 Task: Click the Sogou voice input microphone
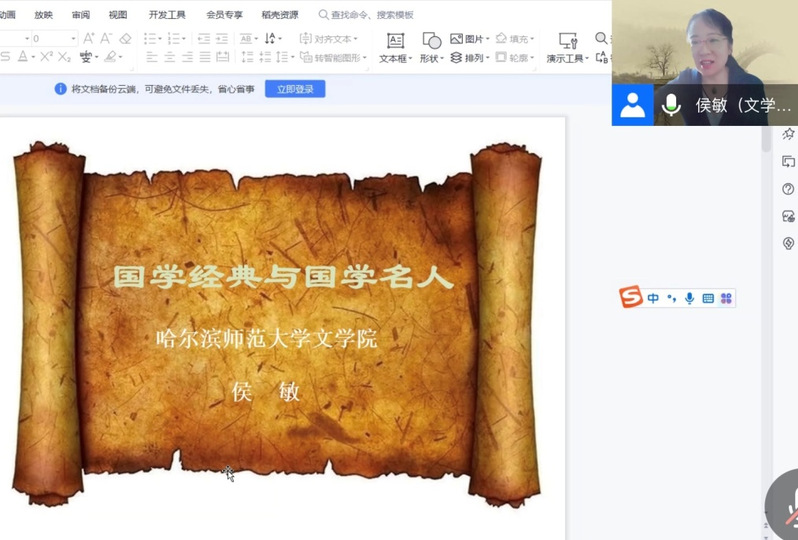tap(689, 298)
